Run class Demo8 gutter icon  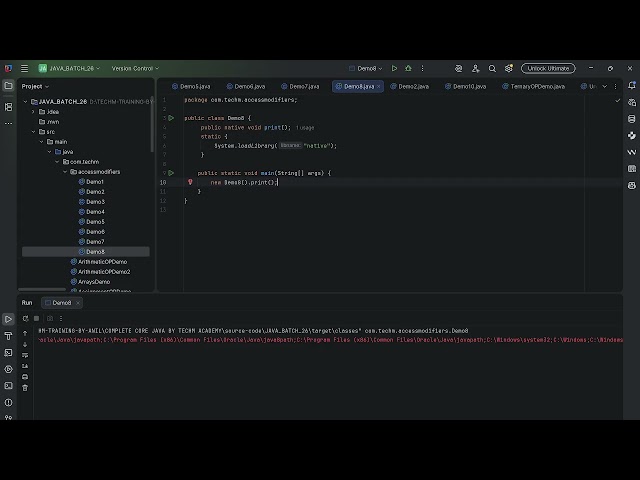(x=171, y=118)
